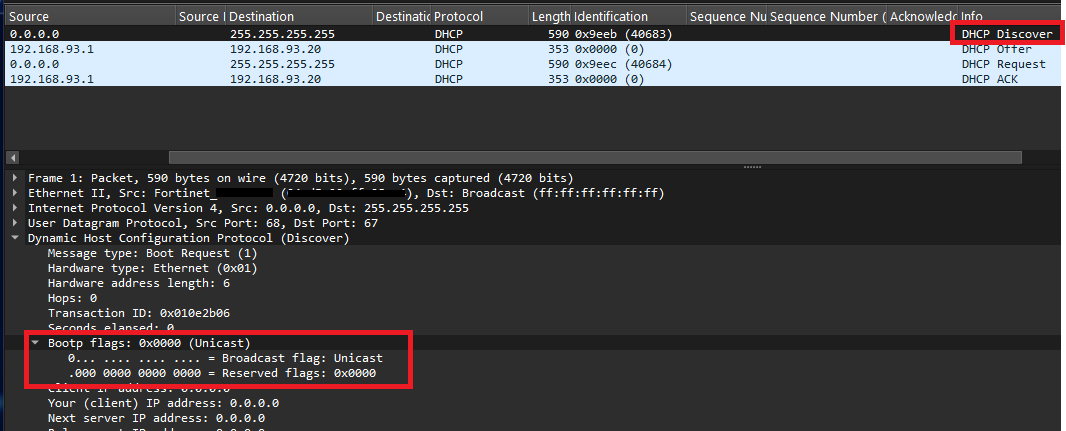Select the DHCP ACK packet row
Screen dimensions: 1066x431
pos(533,79)
